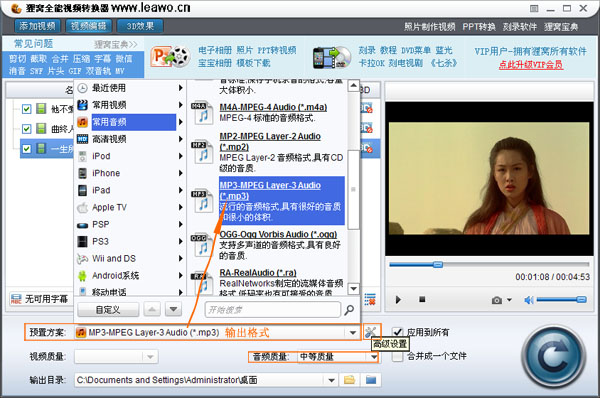
Task: Select 高清视频 HD video category
Action: 130,139
